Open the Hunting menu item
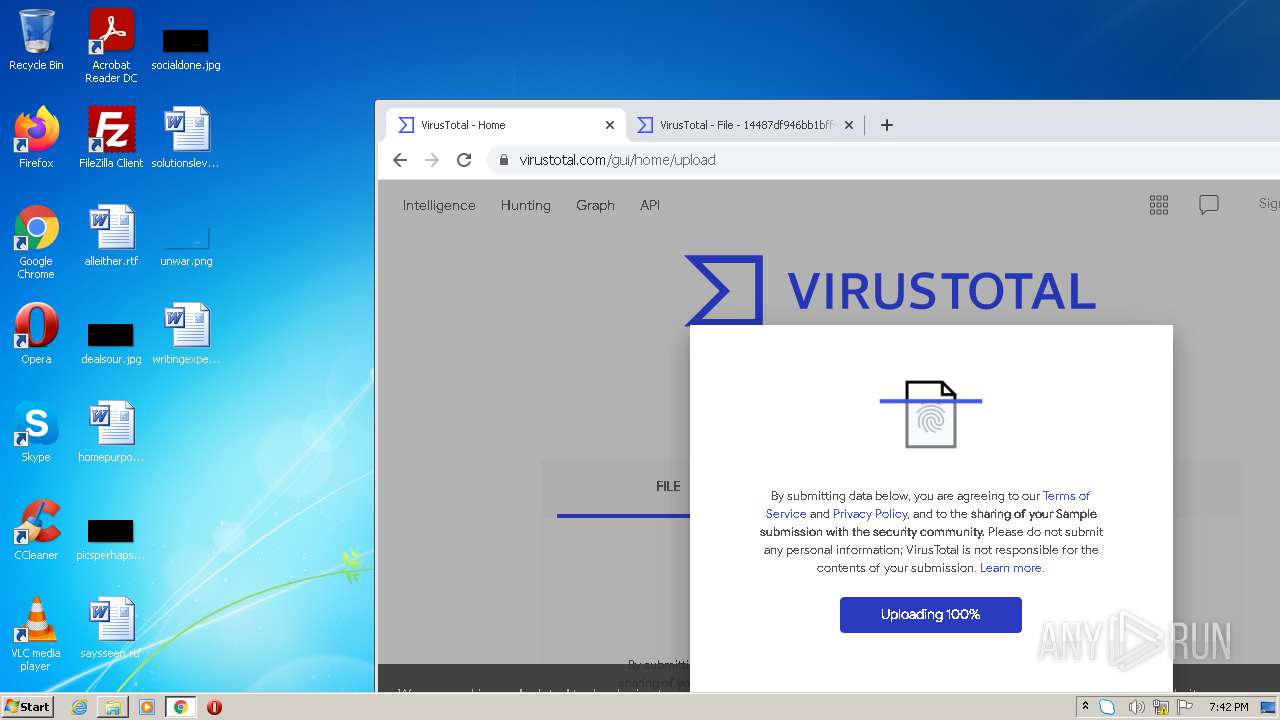The image size is (1280, 720). [x=526, y=205]
